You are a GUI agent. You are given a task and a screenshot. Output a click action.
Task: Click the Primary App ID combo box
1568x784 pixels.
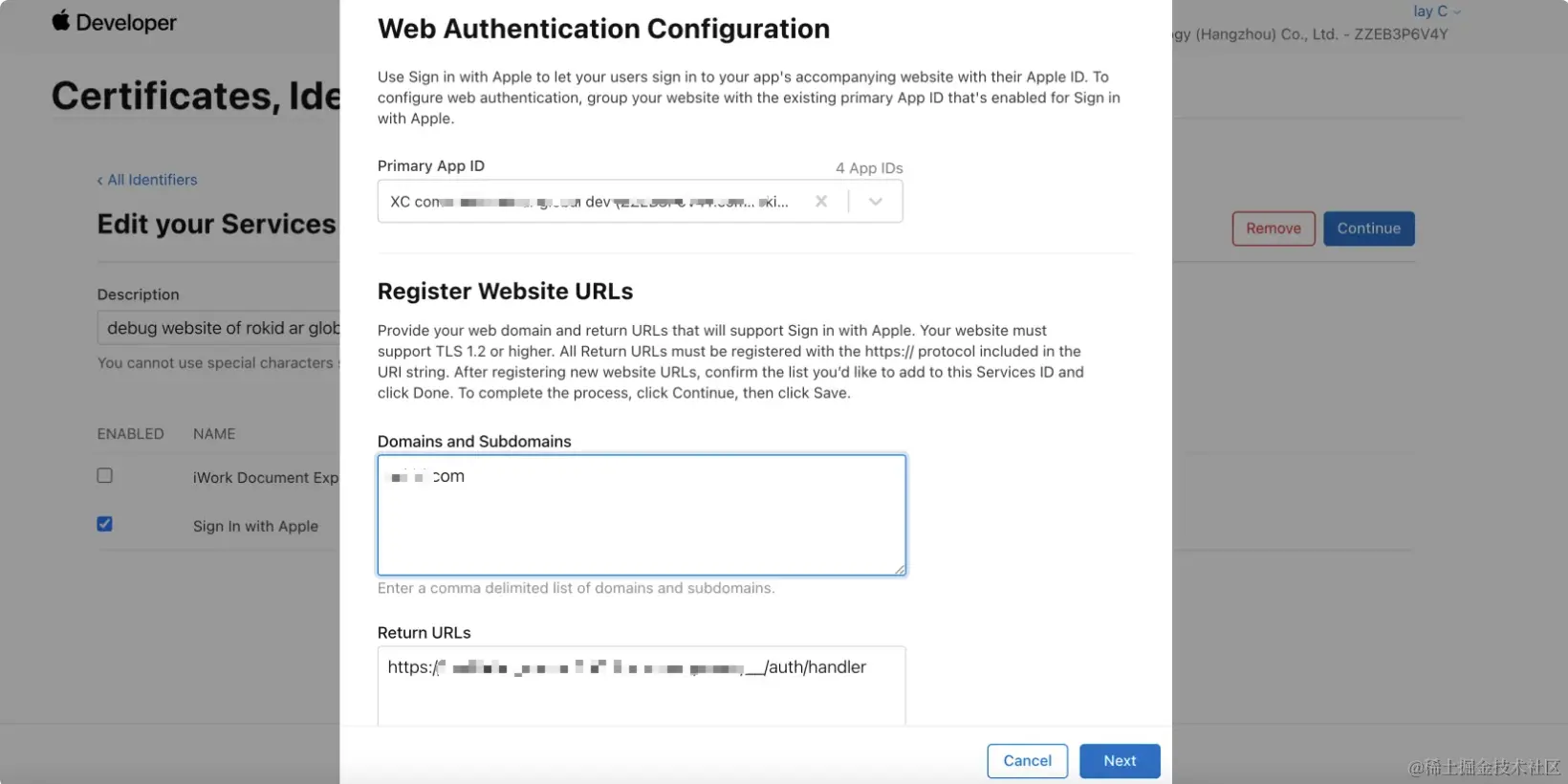[x=593, y=202]
